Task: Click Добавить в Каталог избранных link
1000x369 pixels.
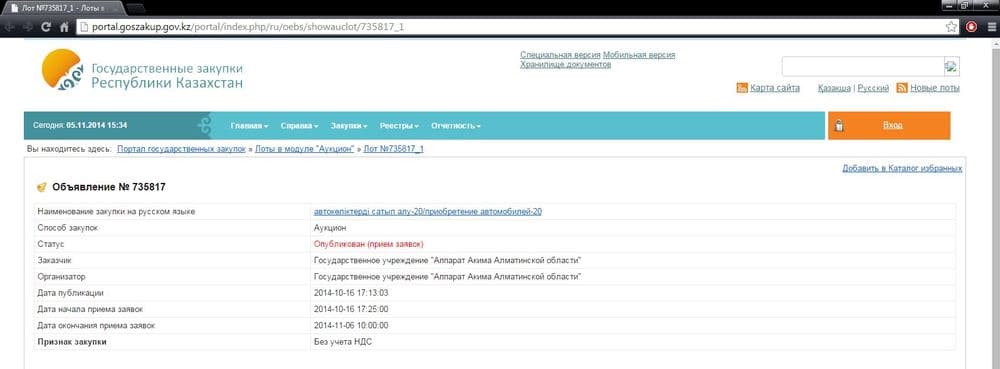Action: (x=902, y=168)
